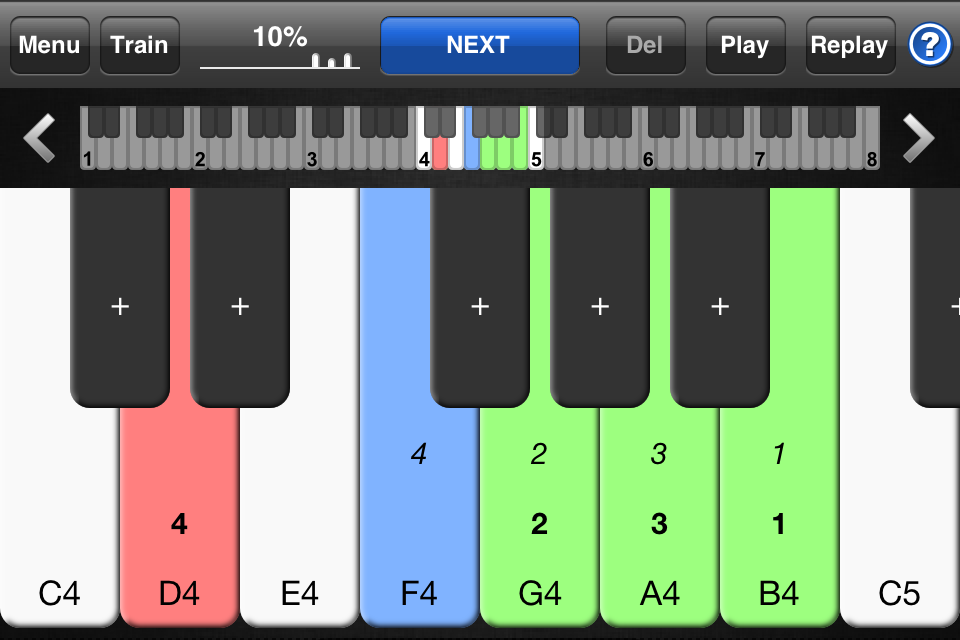Start playback with the Play button
960x640 pixels.
point(745,45)
